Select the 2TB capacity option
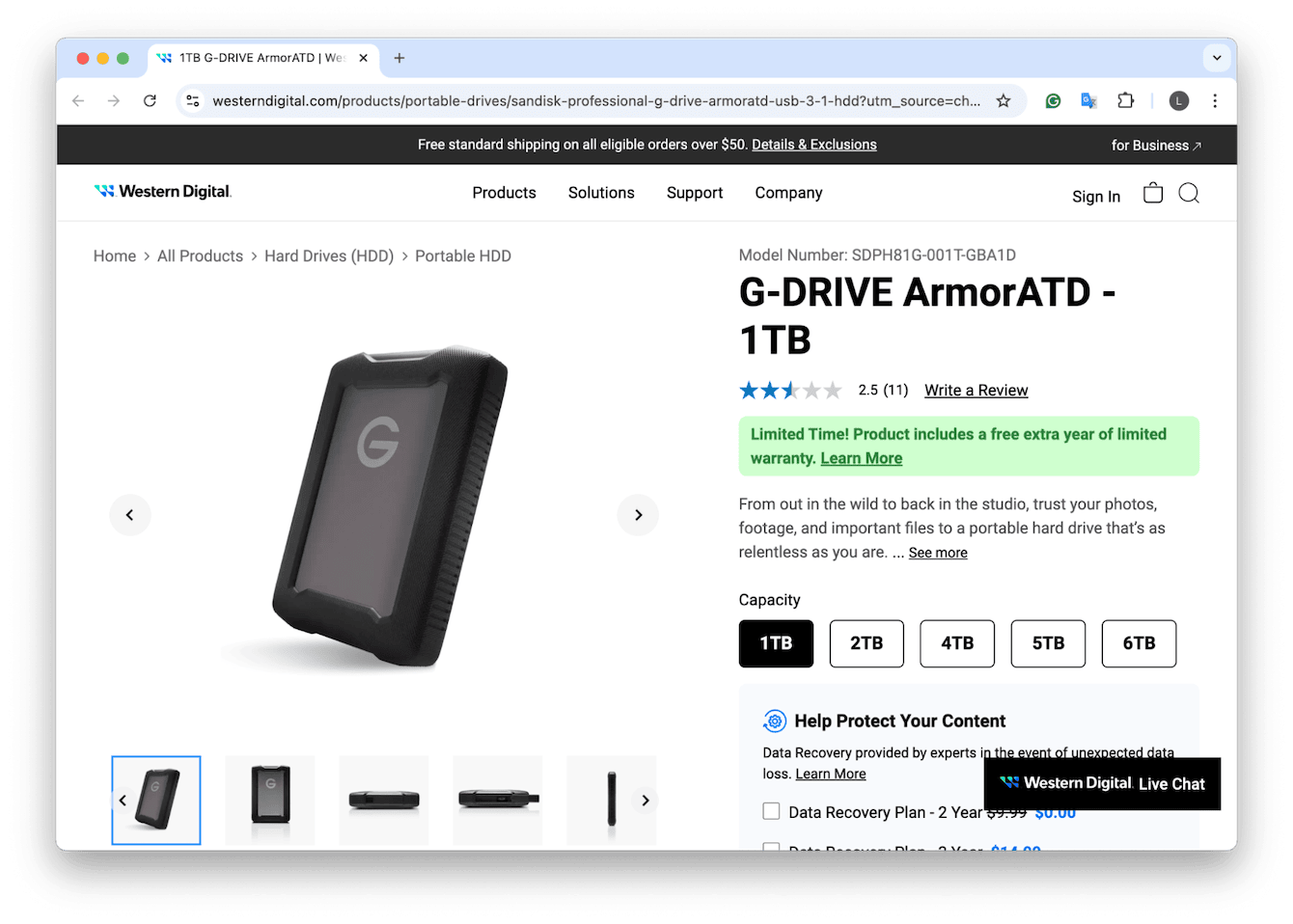 (866, 643)
